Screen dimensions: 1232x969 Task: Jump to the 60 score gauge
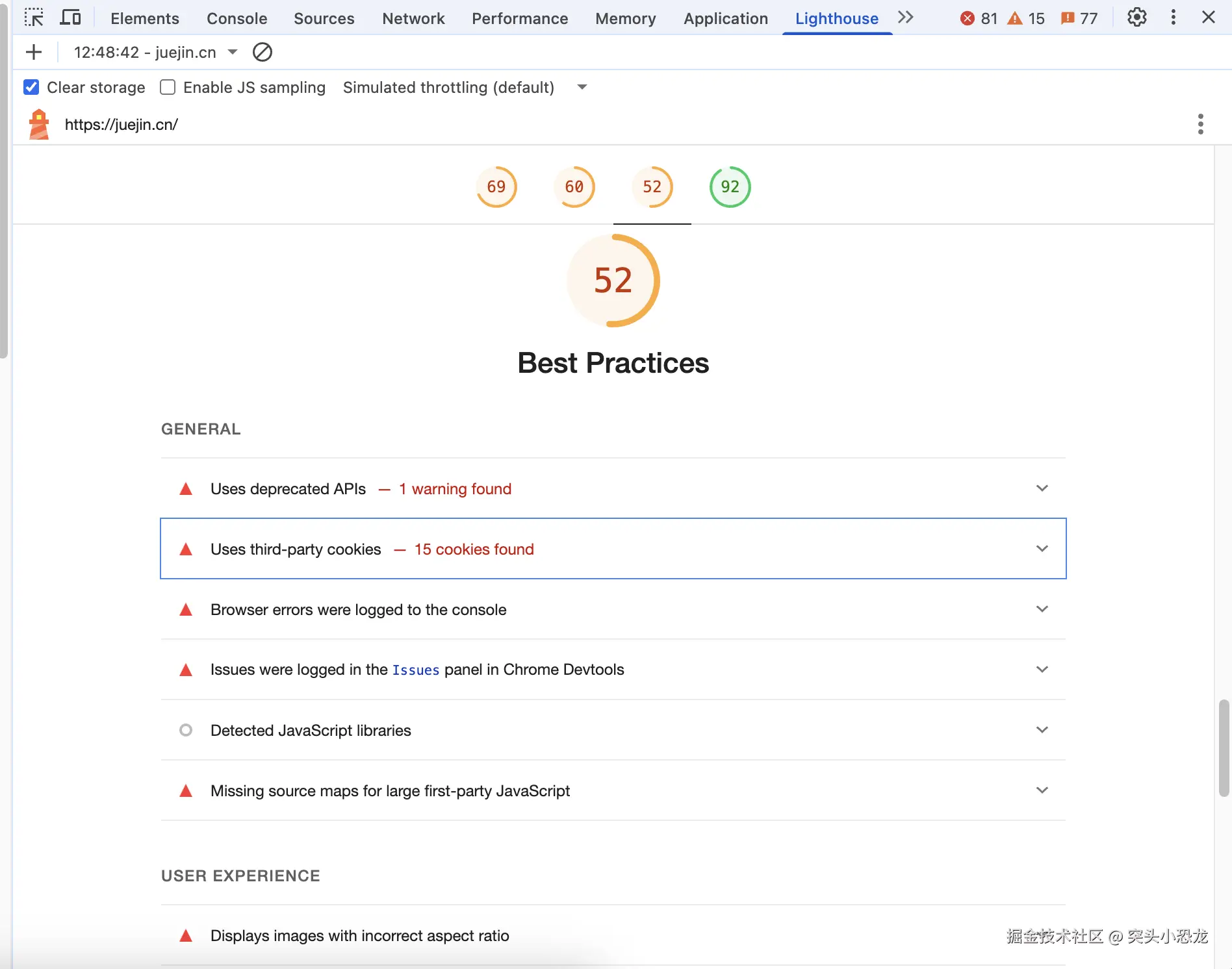pos(574,187)
